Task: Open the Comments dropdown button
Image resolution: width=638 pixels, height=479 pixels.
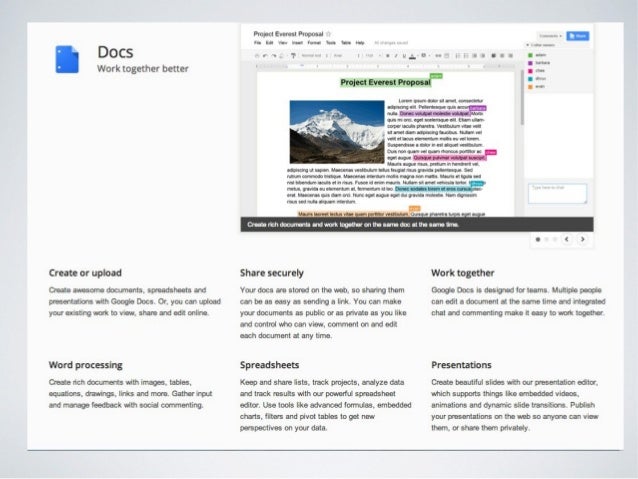Action: 550,36
